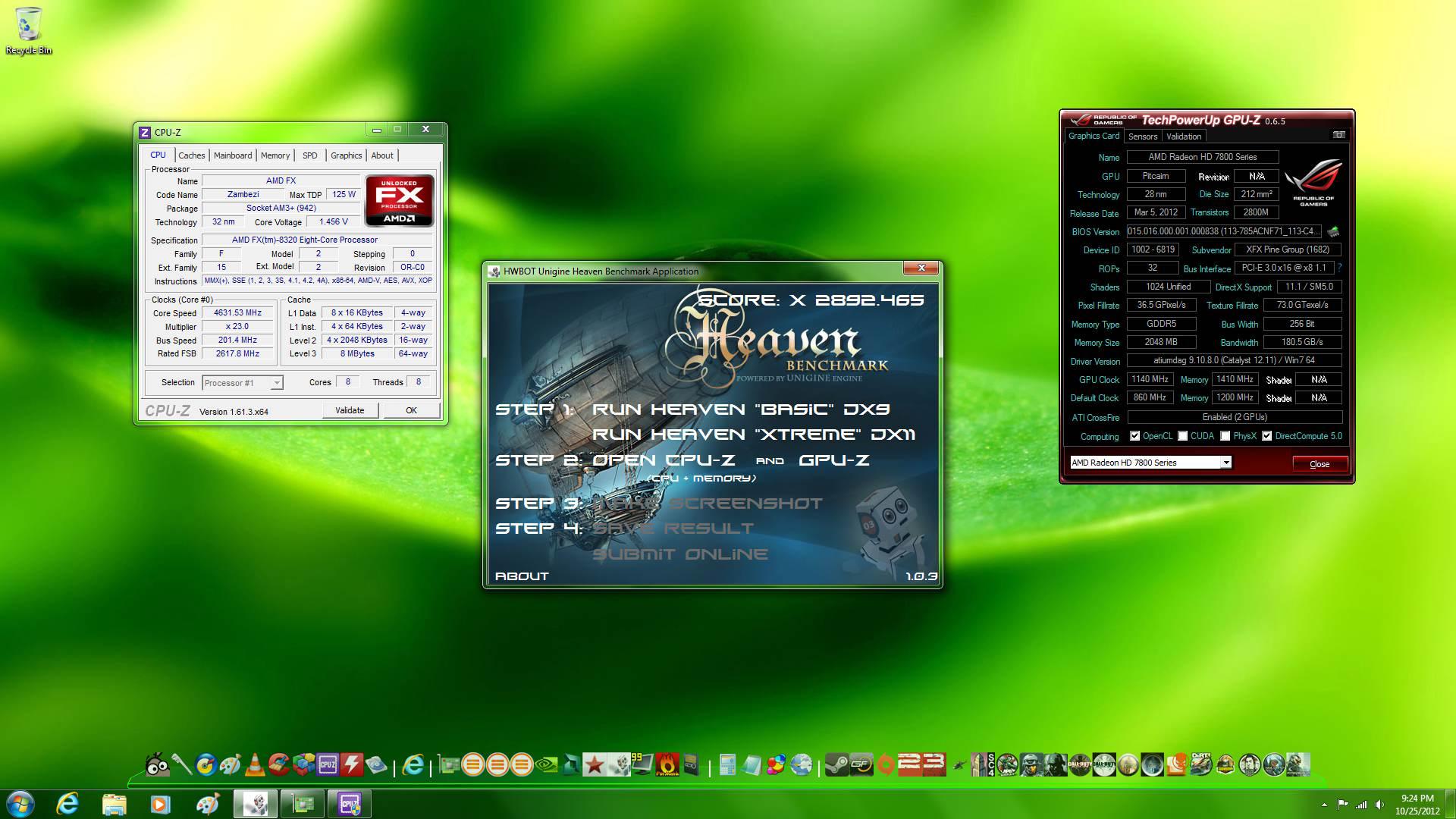
Task: Open Calculator from the dock
Action: click(728, 764)
